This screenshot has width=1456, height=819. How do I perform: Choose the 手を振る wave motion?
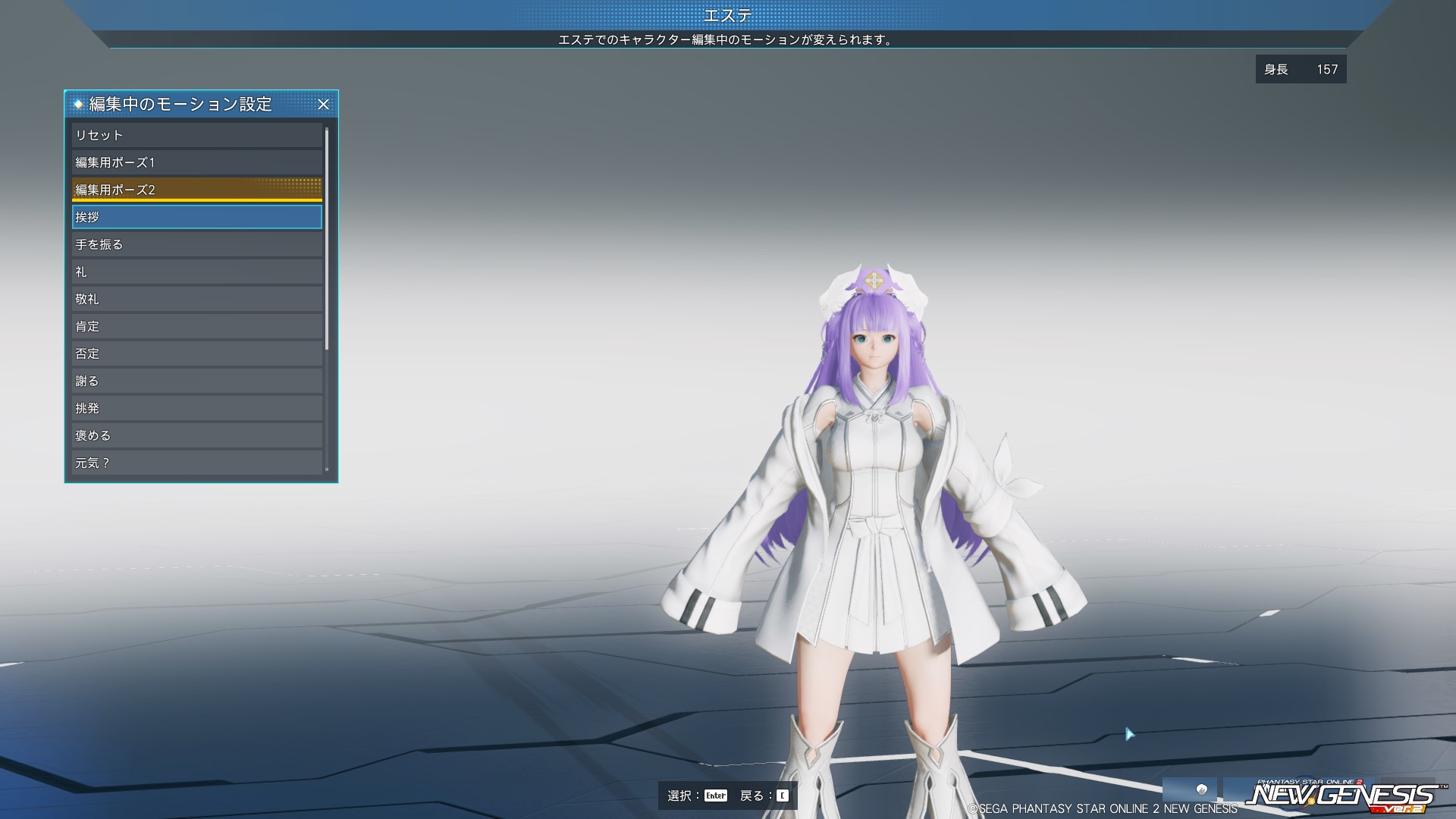[197, 244]
